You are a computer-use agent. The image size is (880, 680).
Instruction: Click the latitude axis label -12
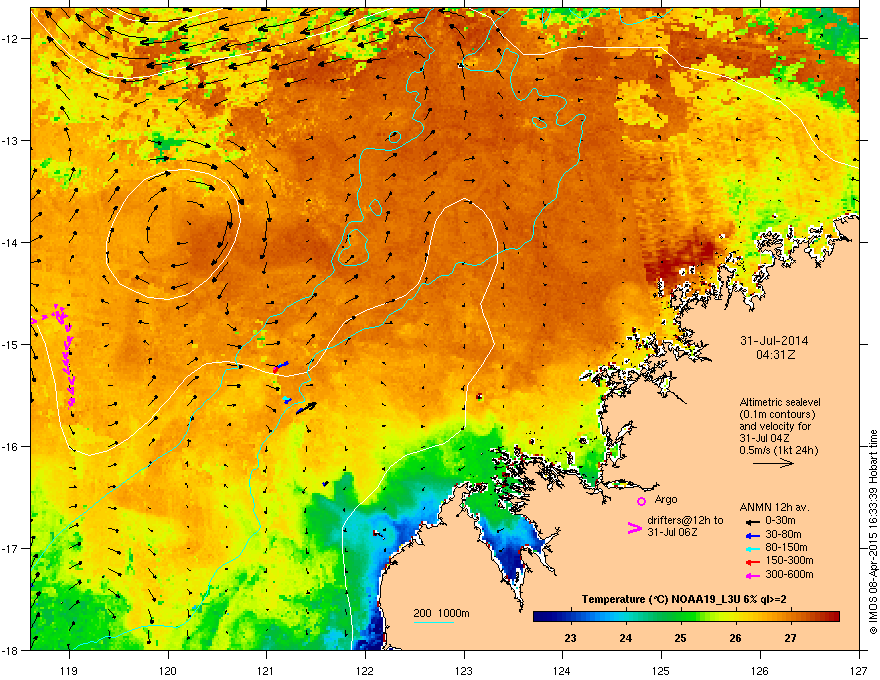click(10, 38)
